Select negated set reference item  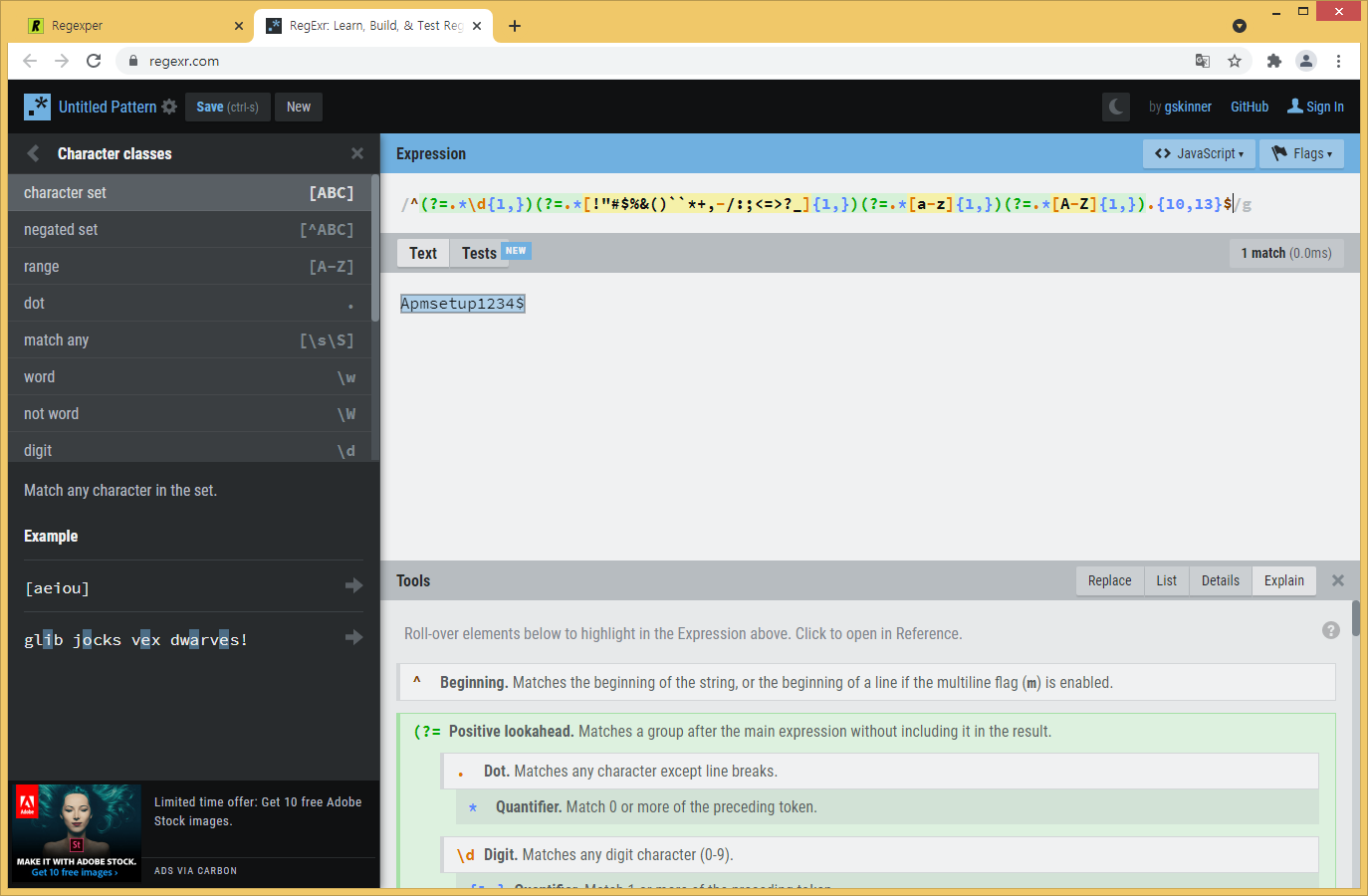189,229
